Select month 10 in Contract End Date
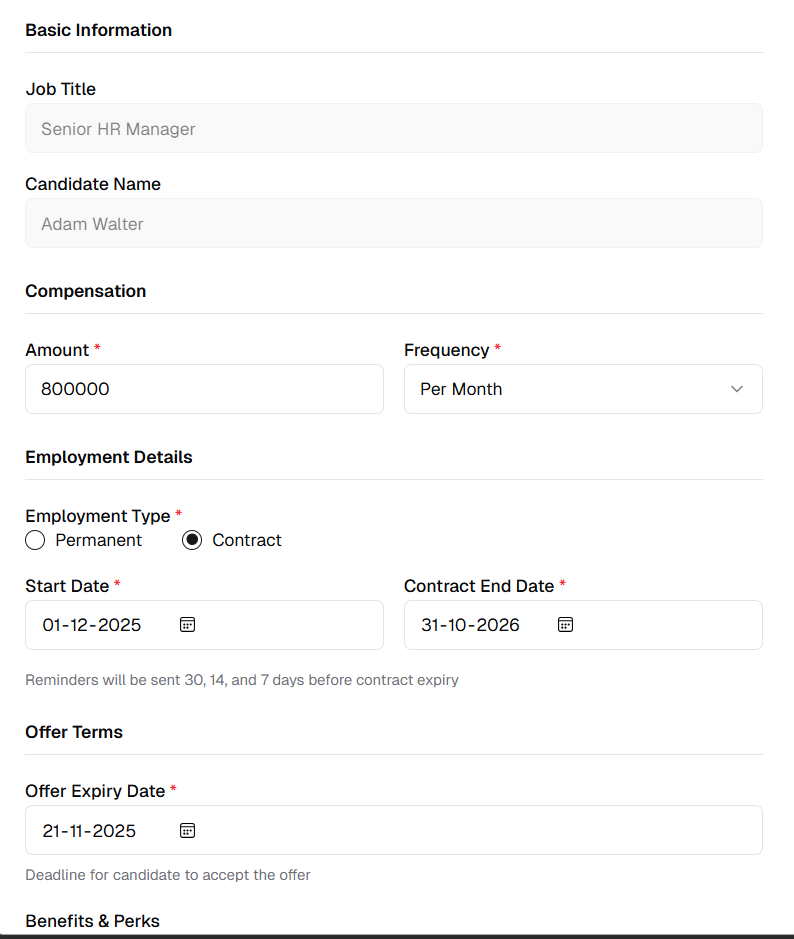The image size is (794, 939). [x=459, y=626]
